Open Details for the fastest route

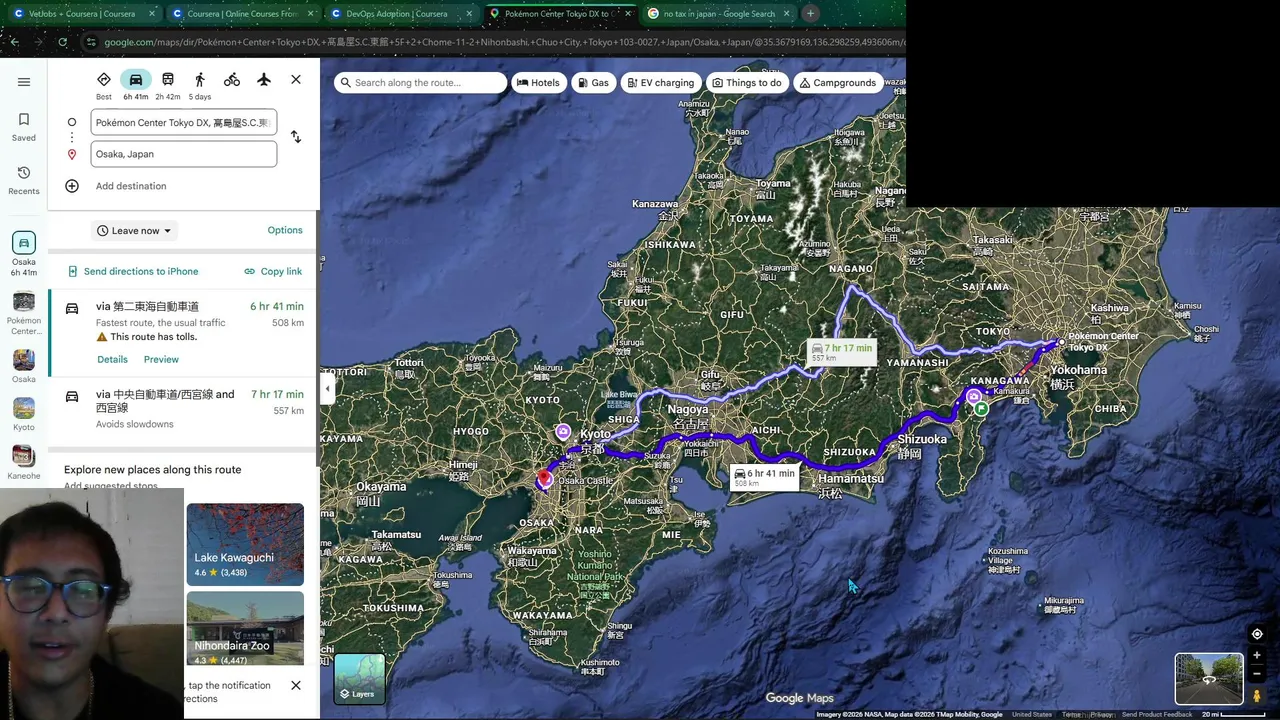112,359
